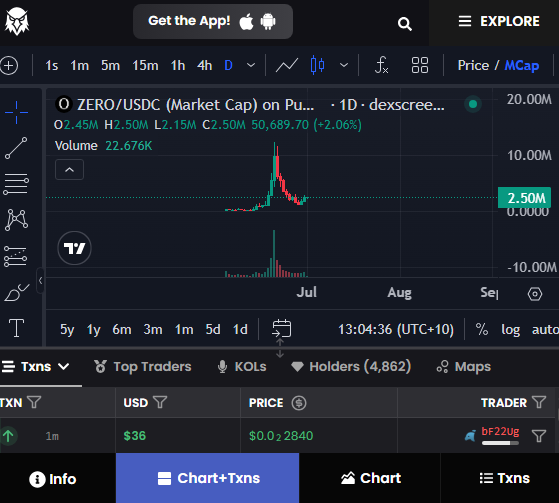This screenshot has height=503, width=559.
Task: Select the Fibonacci retracement tool
Action: click(16, 184)
